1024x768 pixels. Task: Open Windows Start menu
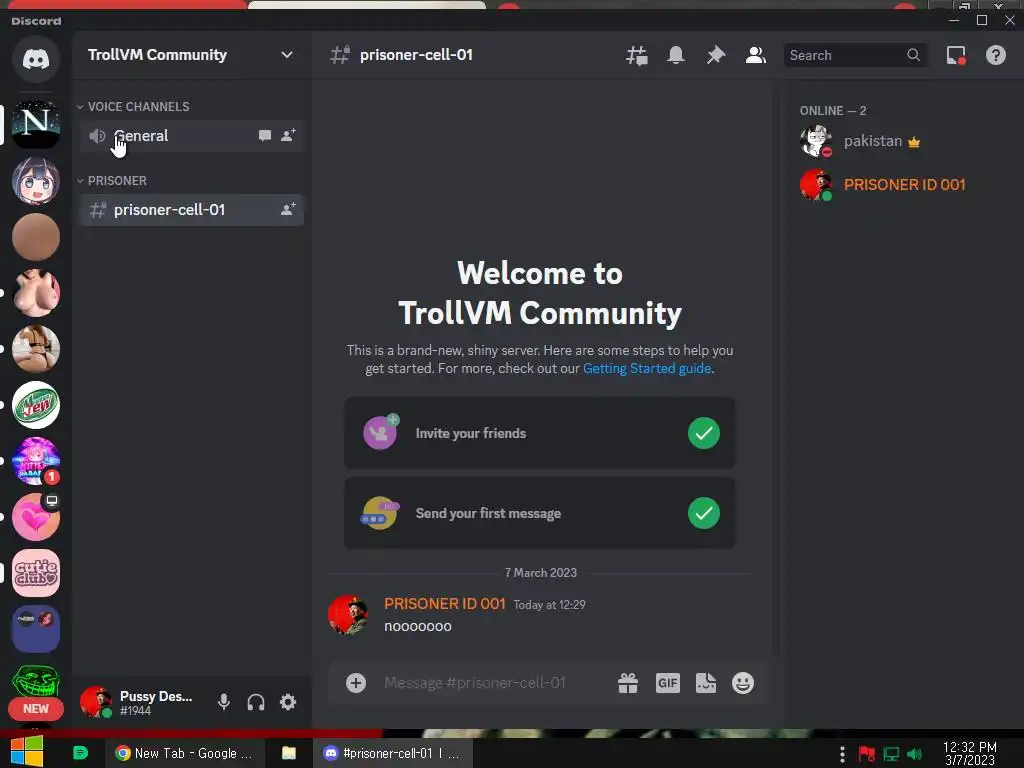(26, 752)
